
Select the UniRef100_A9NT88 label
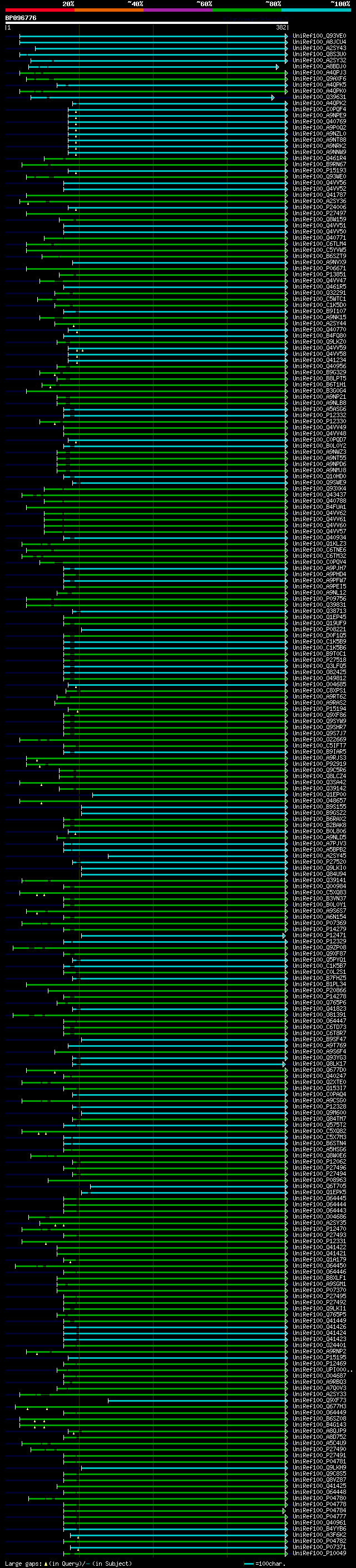point(319,140)
